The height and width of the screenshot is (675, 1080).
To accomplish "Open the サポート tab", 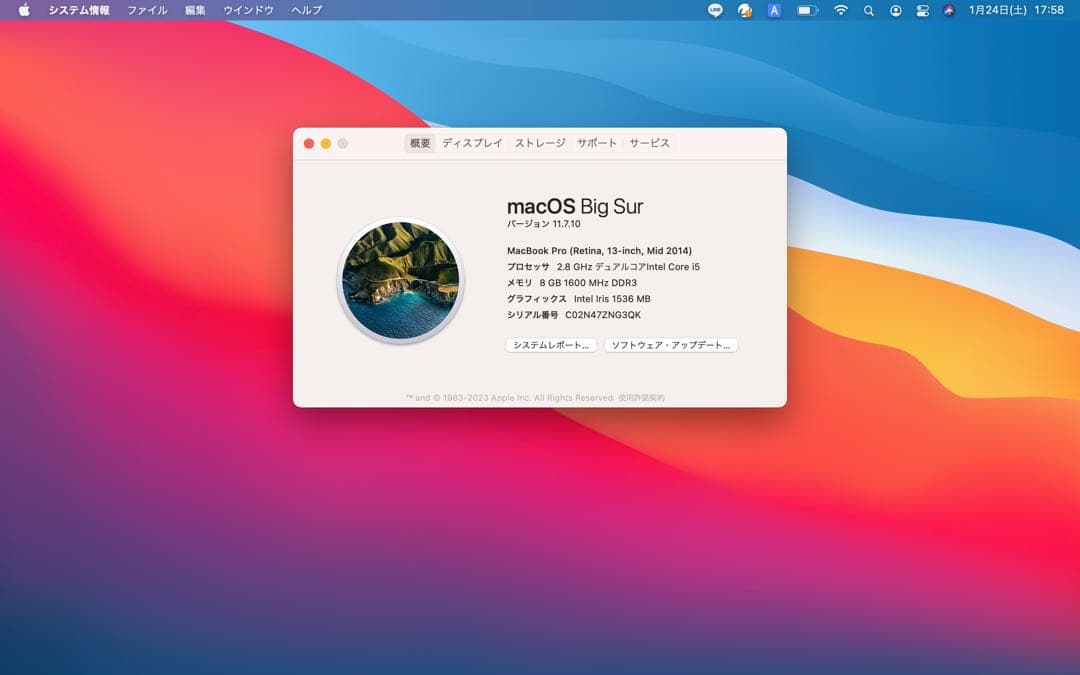I will (x=597, y=143).
